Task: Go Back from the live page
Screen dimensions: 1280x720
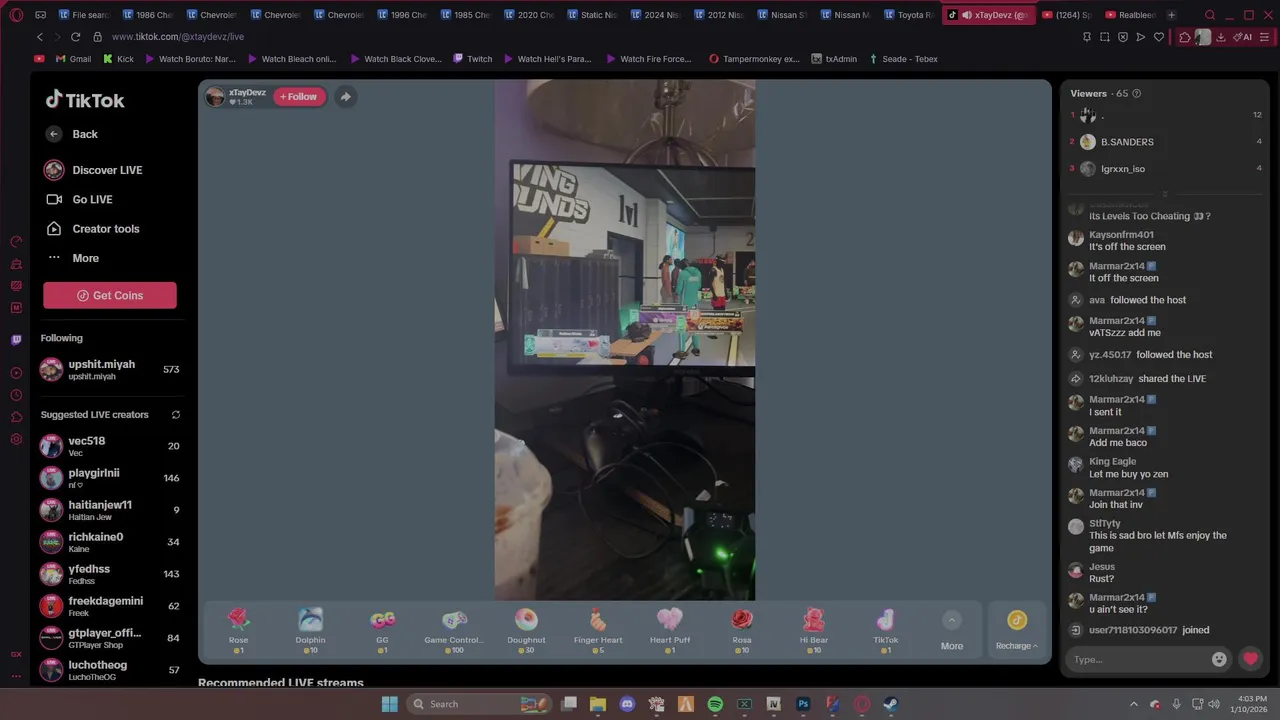Action: point(72,134)
